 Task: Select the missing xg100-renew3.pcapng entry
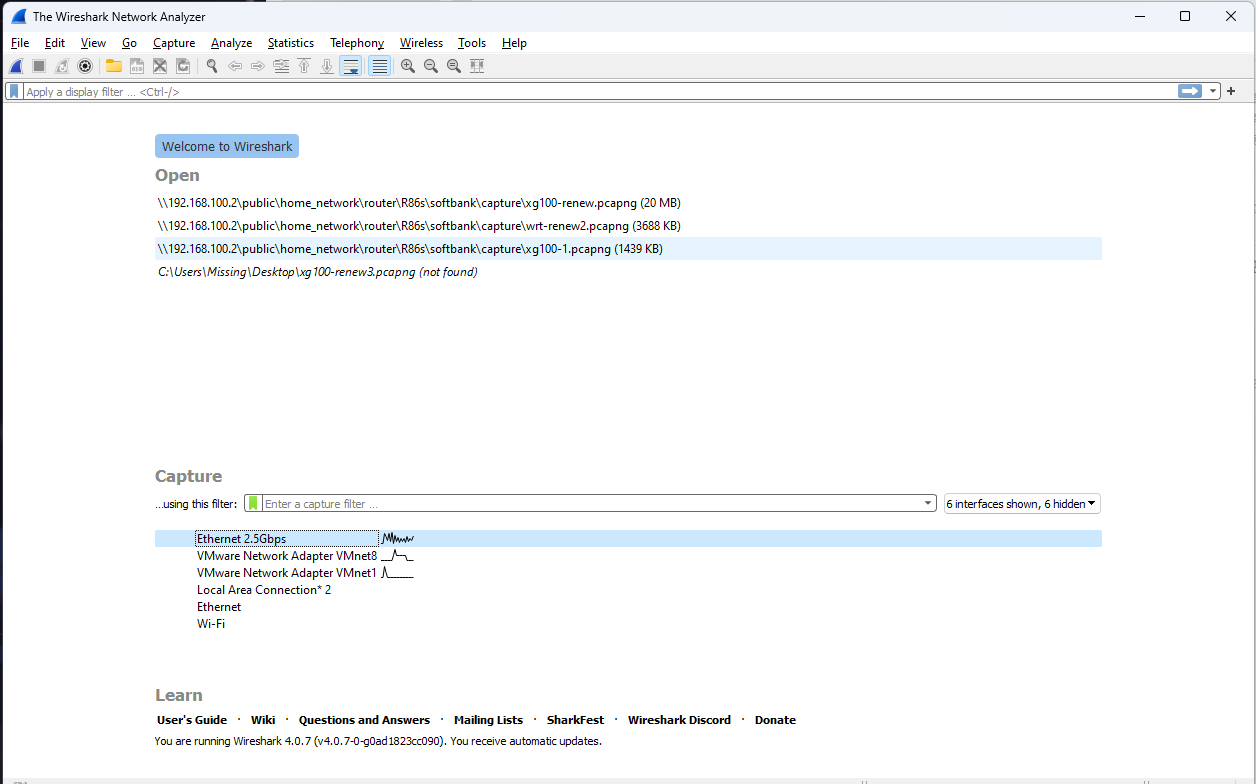[x=629, y=272]
